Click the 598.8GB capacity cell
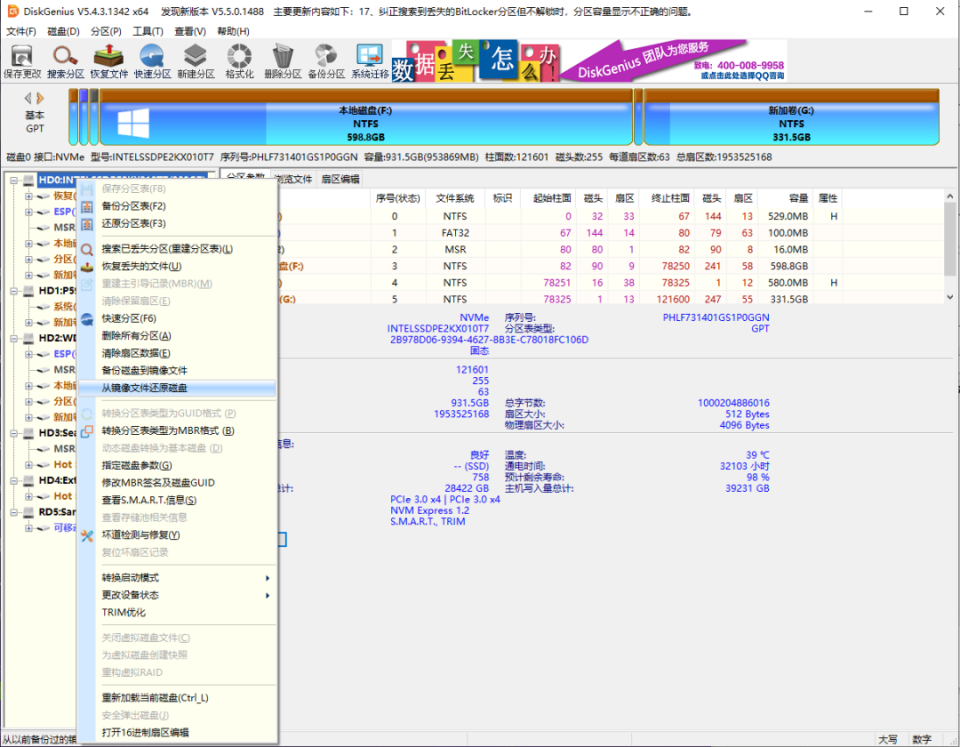 pos(788,266)
